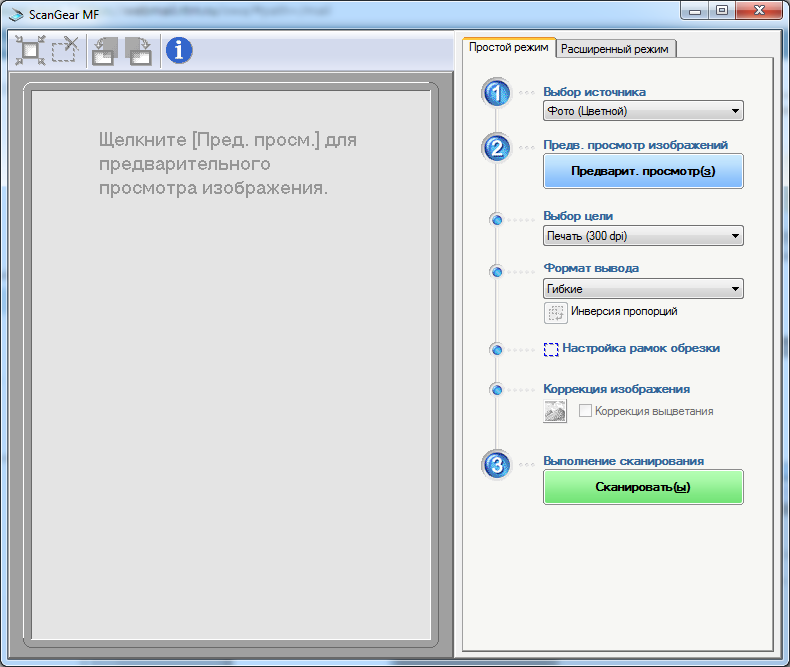Click the rotate left toolbar icon
790x667 pixels.
[x=104, y=50]
